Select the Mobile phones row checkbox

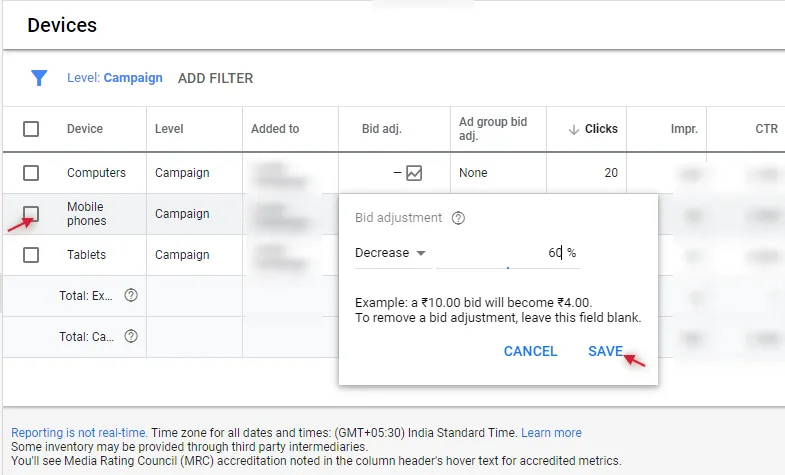coord(31,214)
